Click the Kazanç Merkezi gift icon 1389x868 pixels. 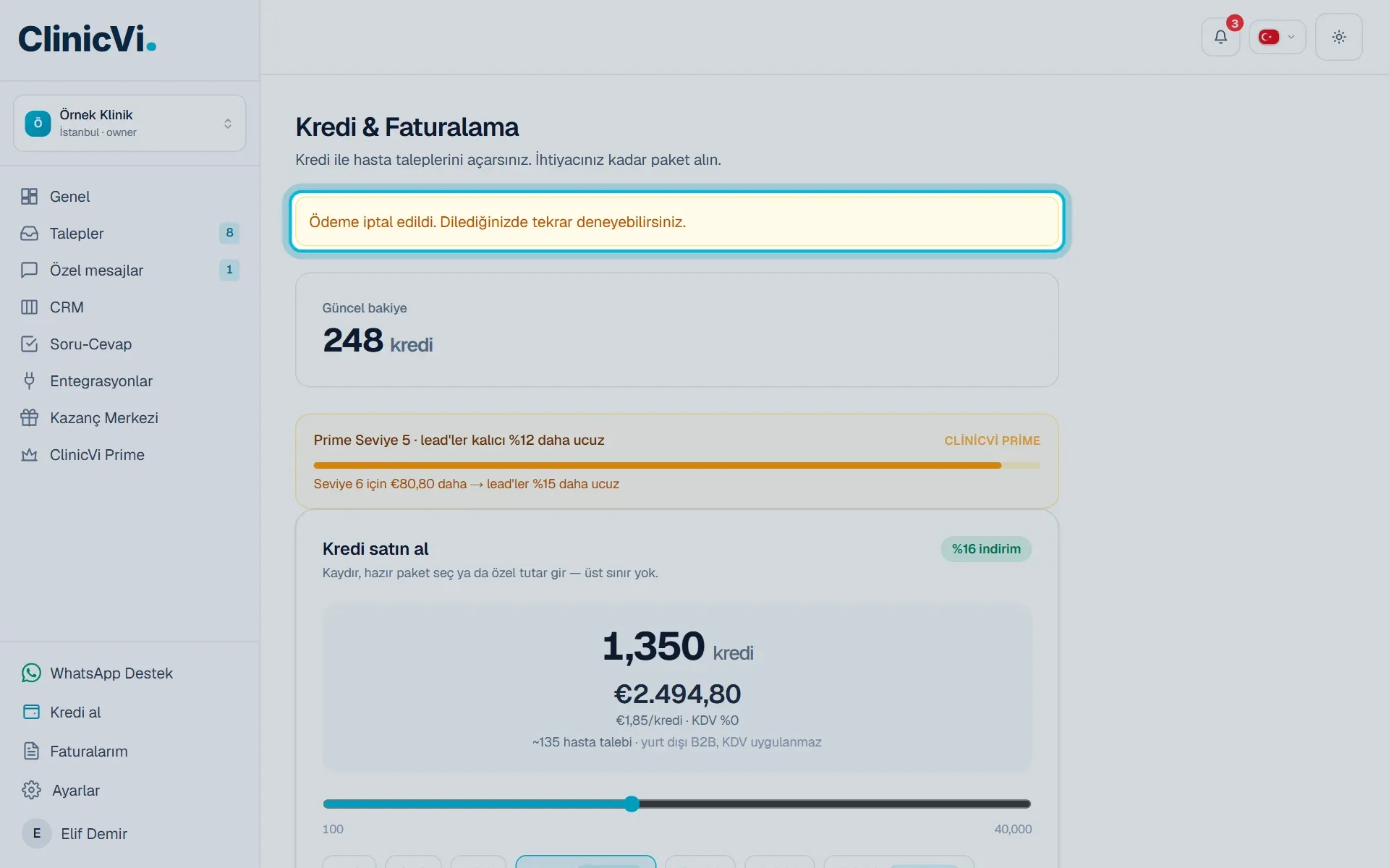[29, 418]
